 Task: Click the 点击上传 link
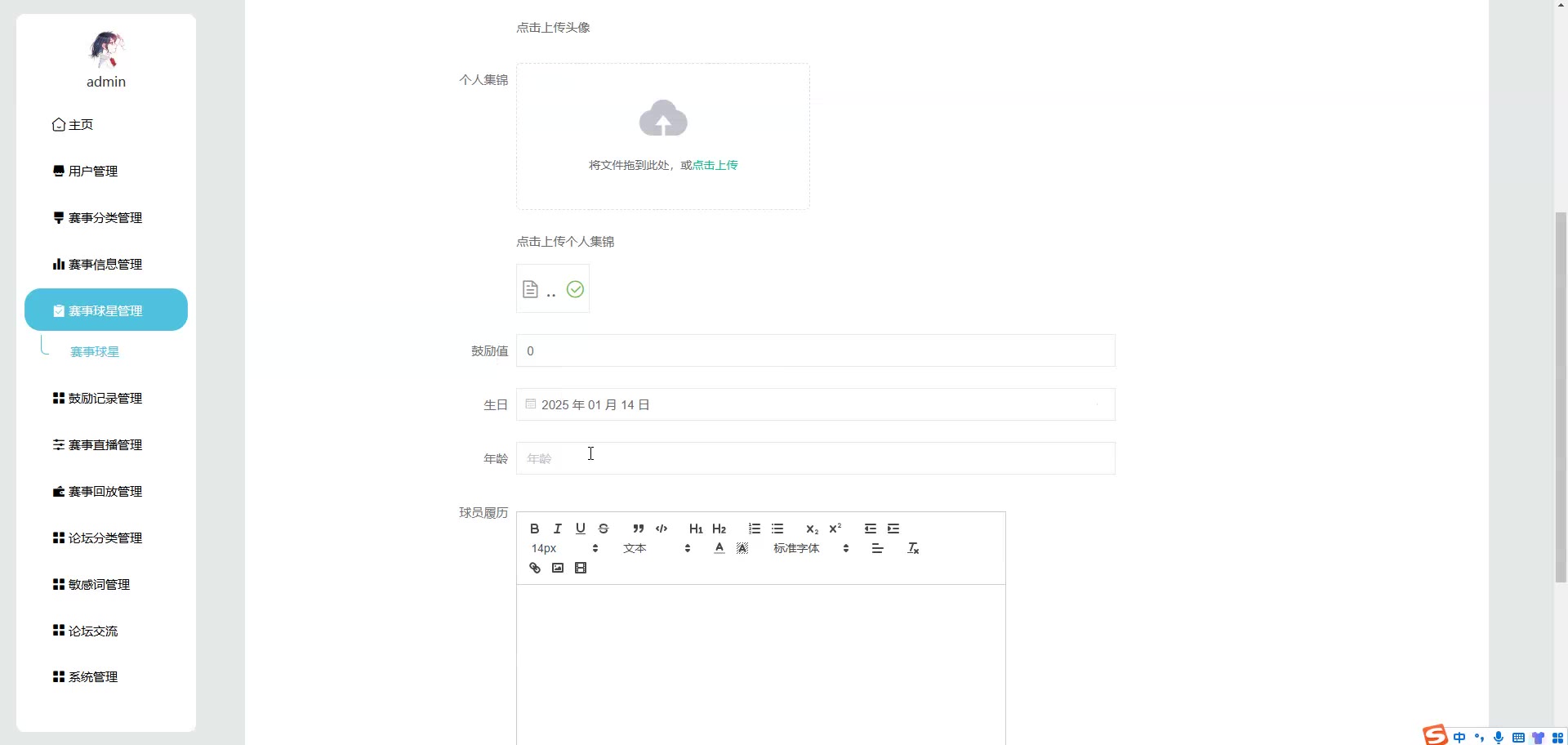715,165
